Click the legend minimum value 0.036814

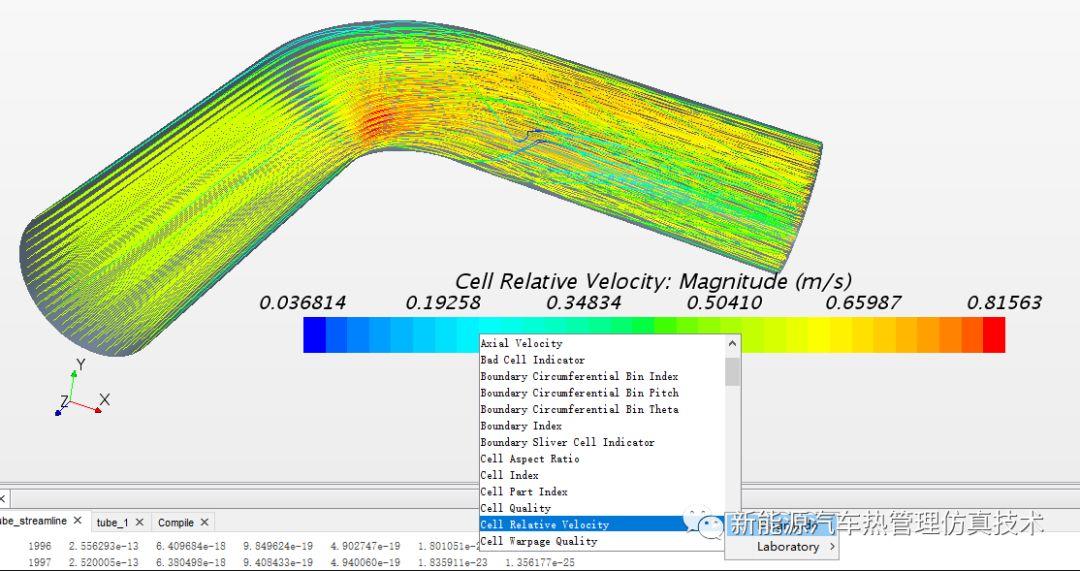tap(302, 302)
